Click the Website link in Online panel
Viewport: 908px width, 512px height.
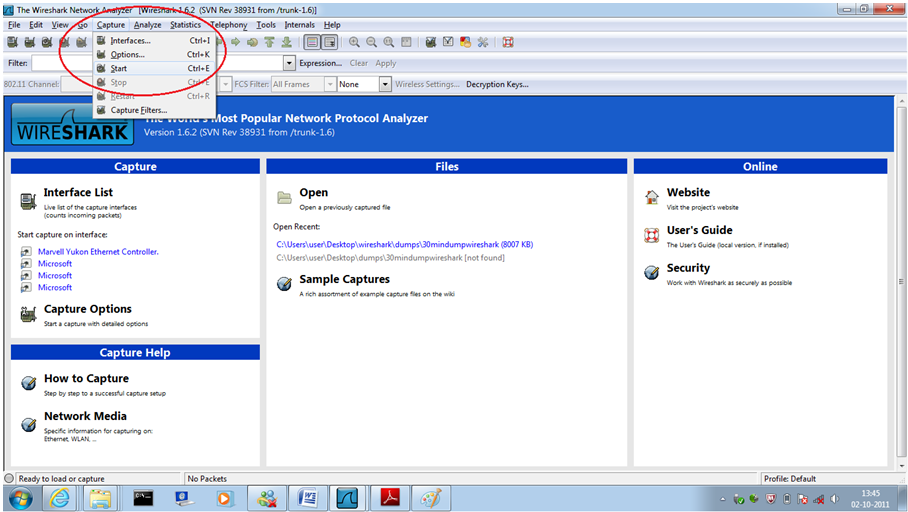point(688,192)
